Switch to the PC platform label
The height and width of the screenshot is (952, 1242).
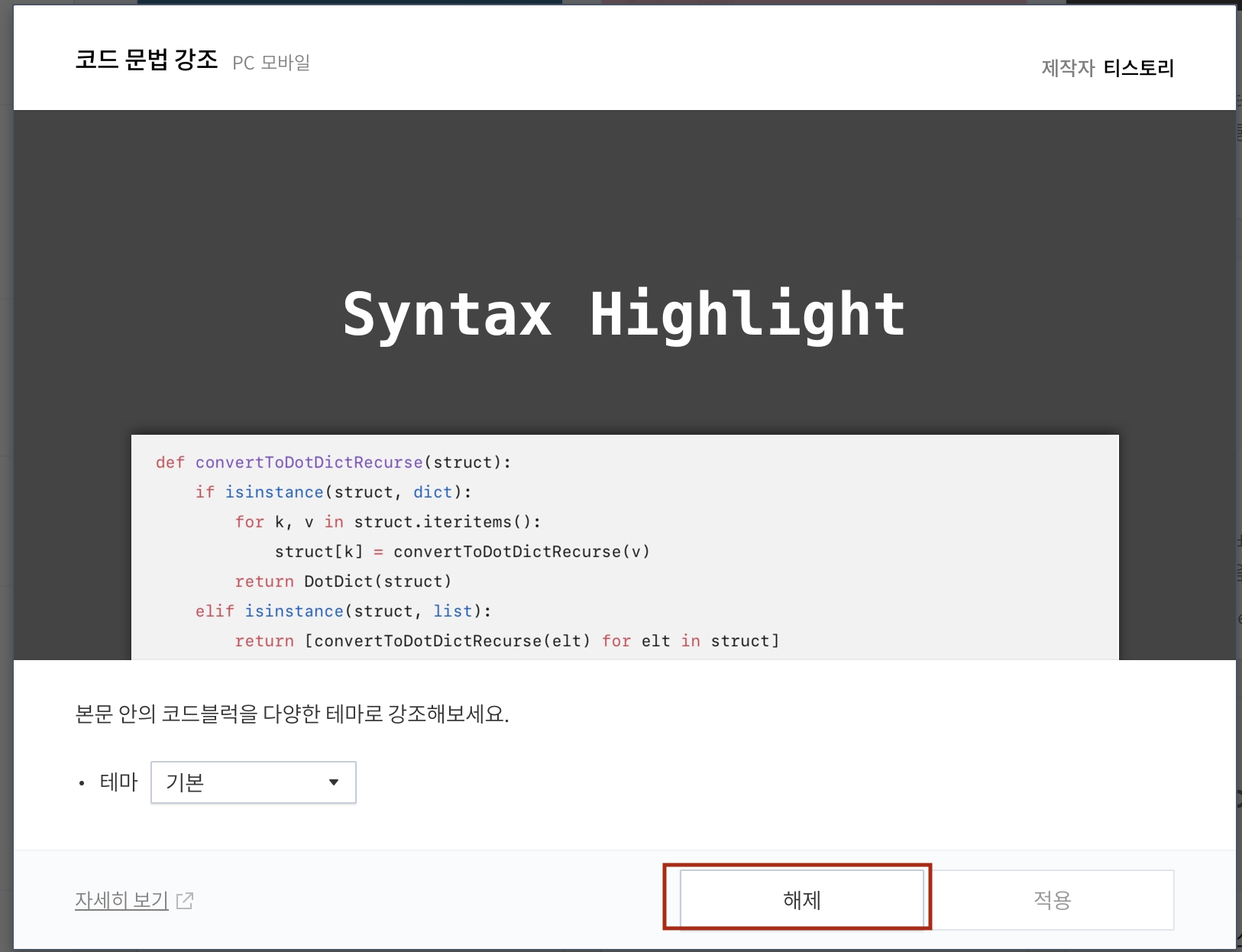[243, 63]
